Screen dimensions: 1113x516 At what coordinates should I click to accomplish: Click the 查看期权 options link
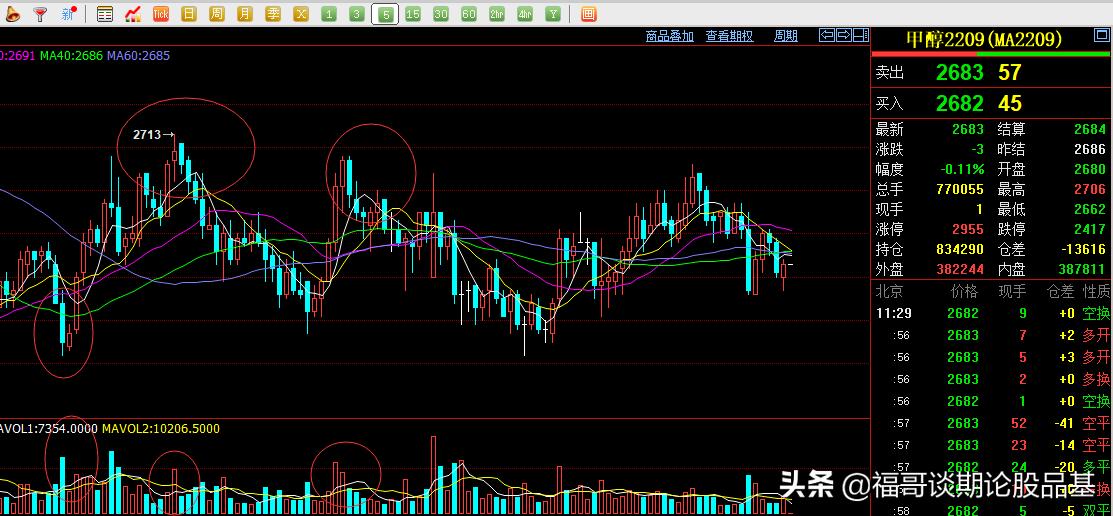(x=729, y=36)
